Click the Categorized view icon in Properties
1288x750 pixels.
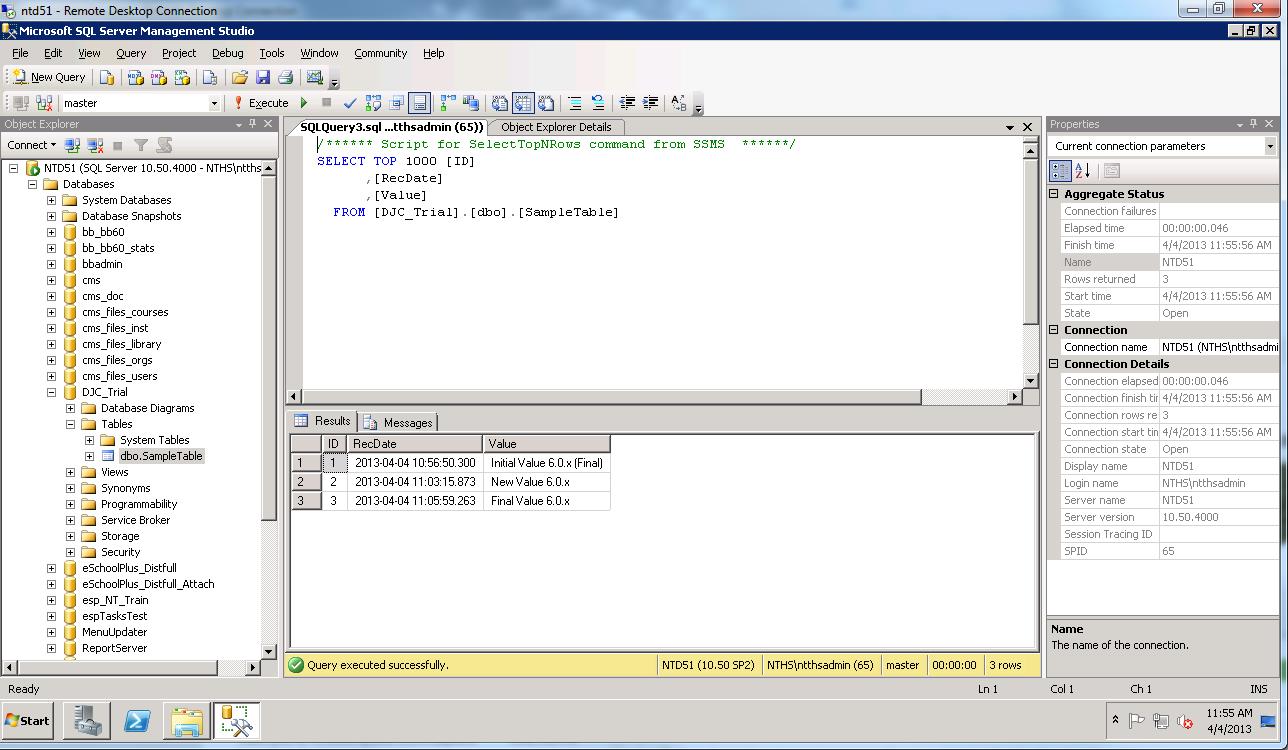tap(1060, 171)
